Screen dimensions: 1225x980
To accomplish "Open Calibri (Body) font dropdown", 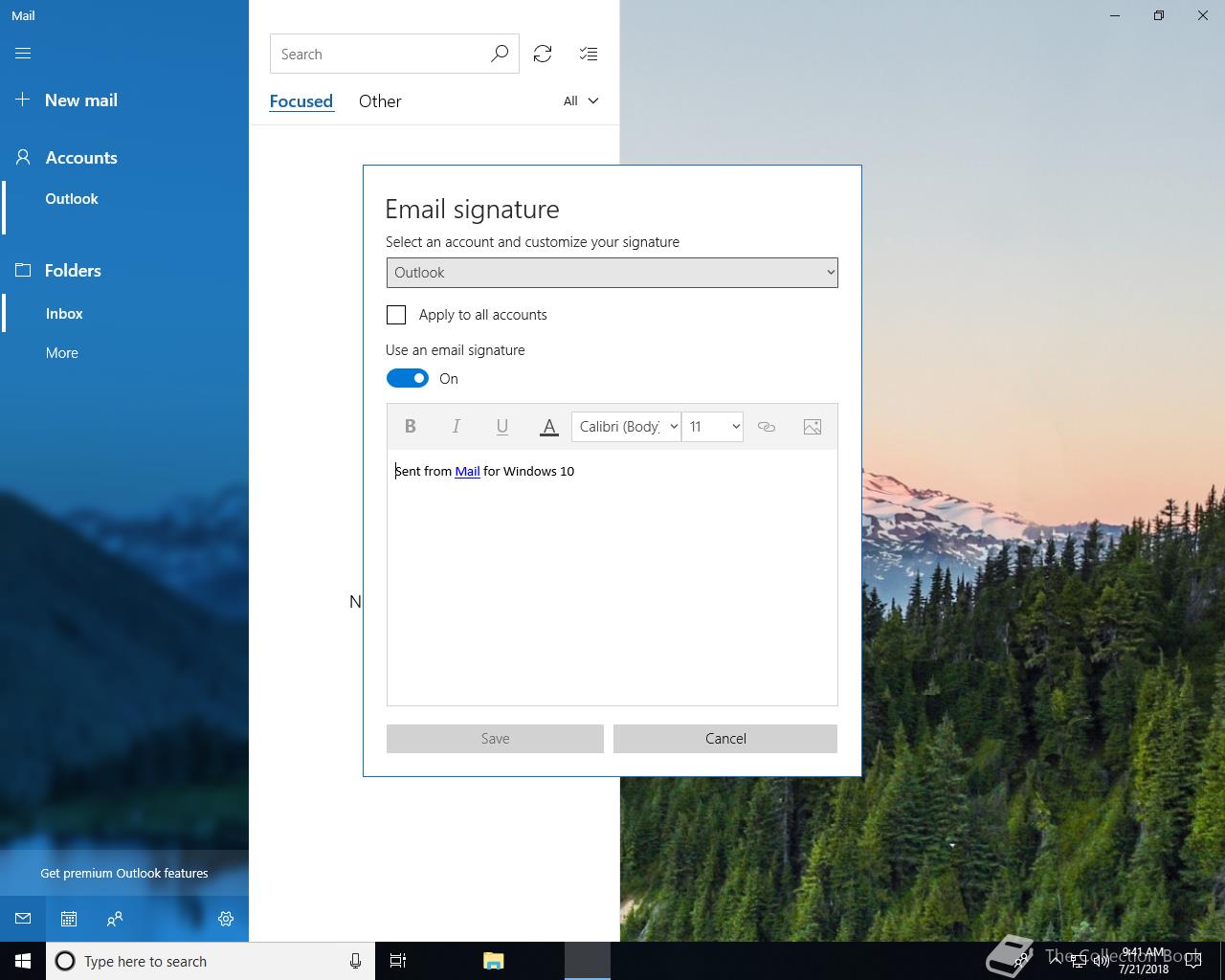I will 626,427.
